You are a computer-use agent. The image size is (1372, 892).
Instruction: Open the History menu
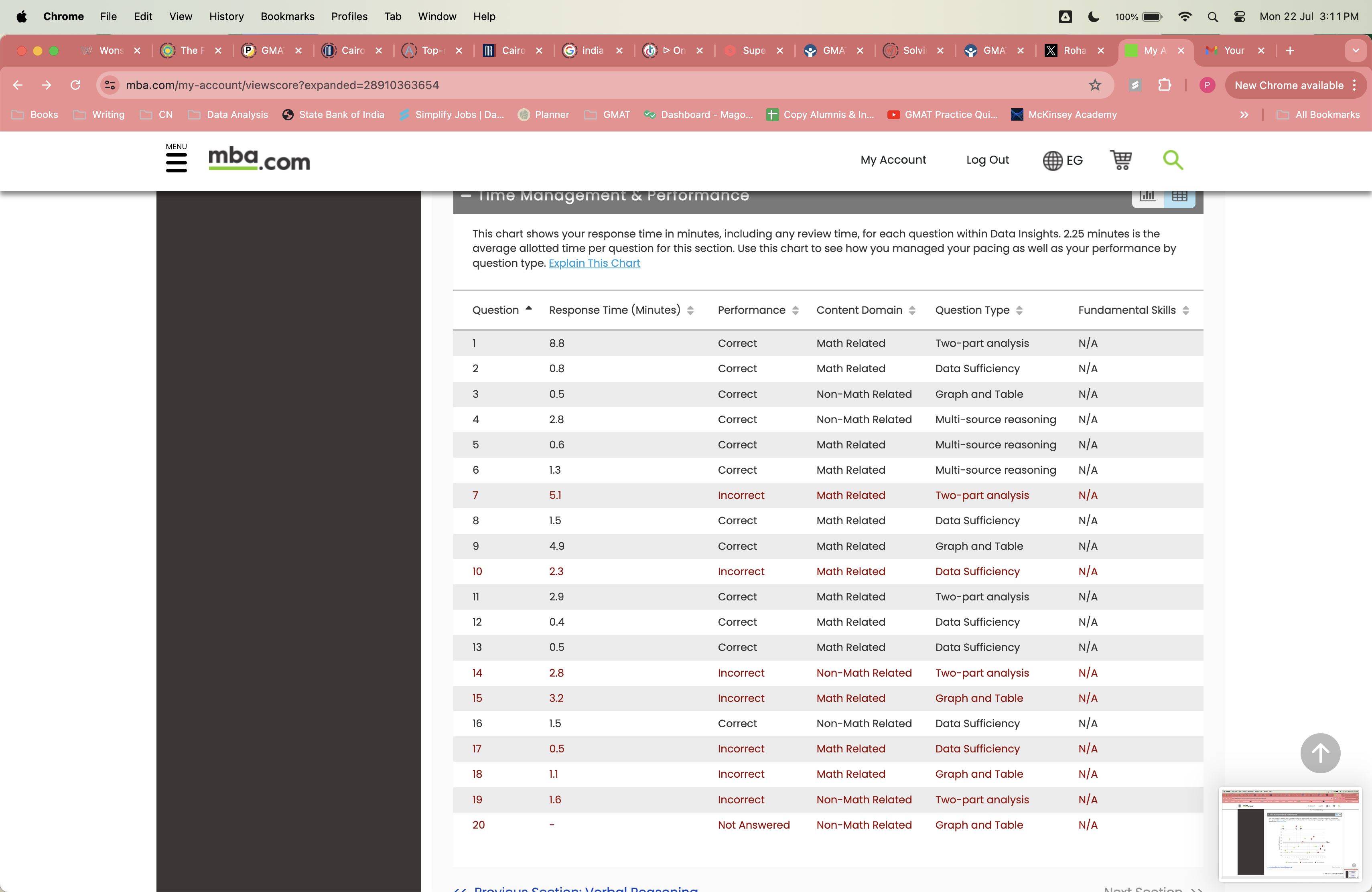tap(226, 17)
